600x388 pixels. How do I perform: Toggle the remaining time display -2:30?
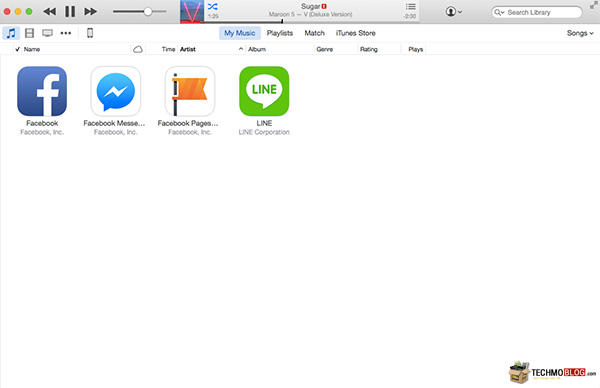pyautogui.click(x=409, y=16)
